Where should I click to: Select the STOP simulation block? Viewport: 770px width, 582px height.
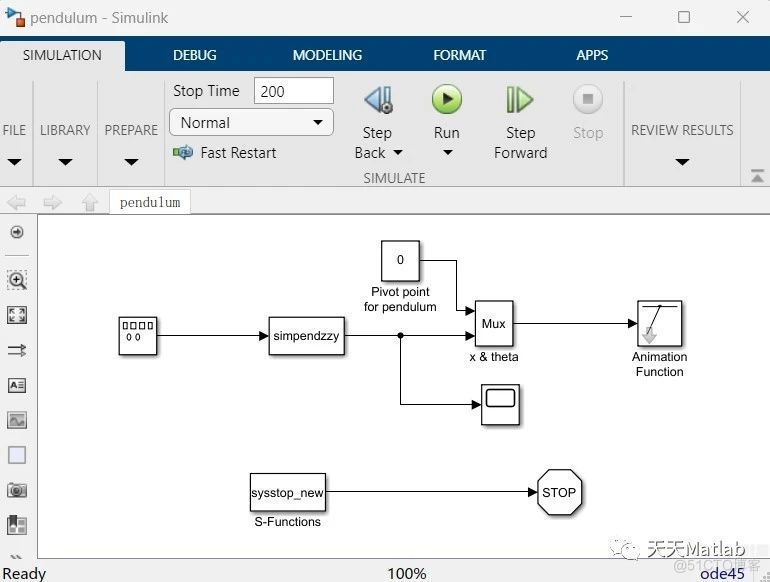pyautogui.click(x=559, y=492)
